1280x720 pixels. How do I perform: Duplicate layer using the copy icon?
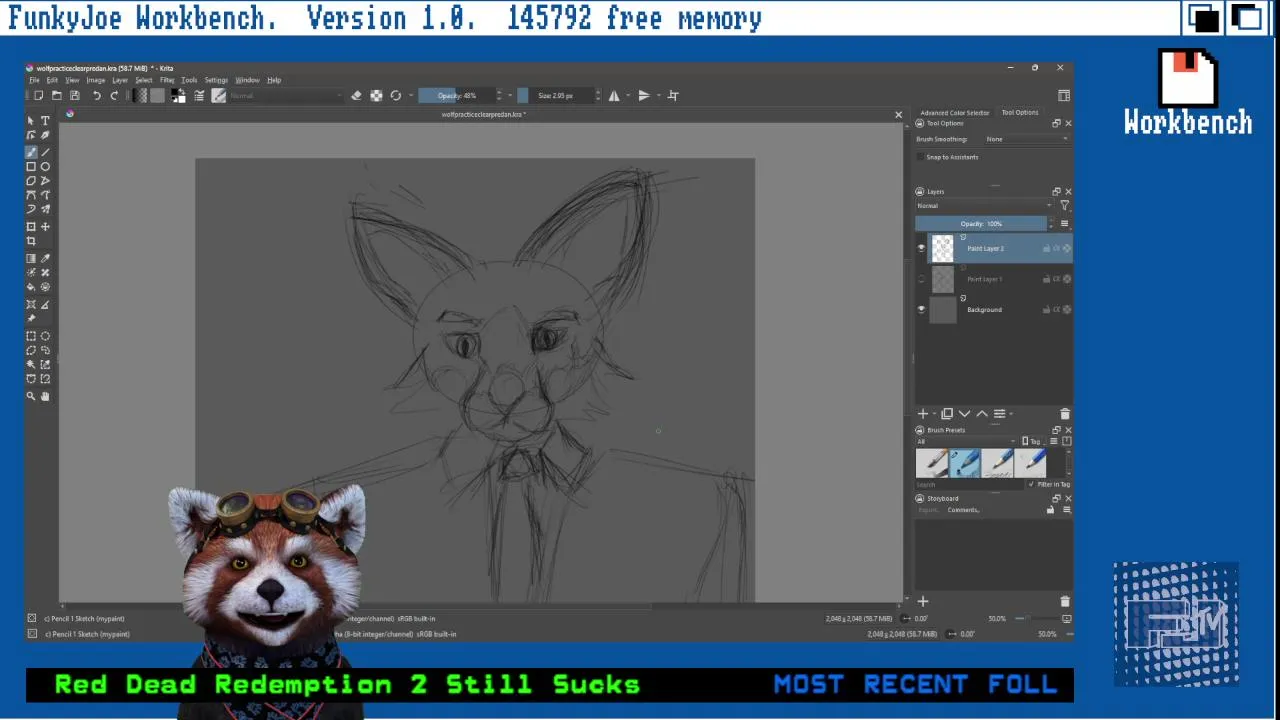(x=947, y=413)
